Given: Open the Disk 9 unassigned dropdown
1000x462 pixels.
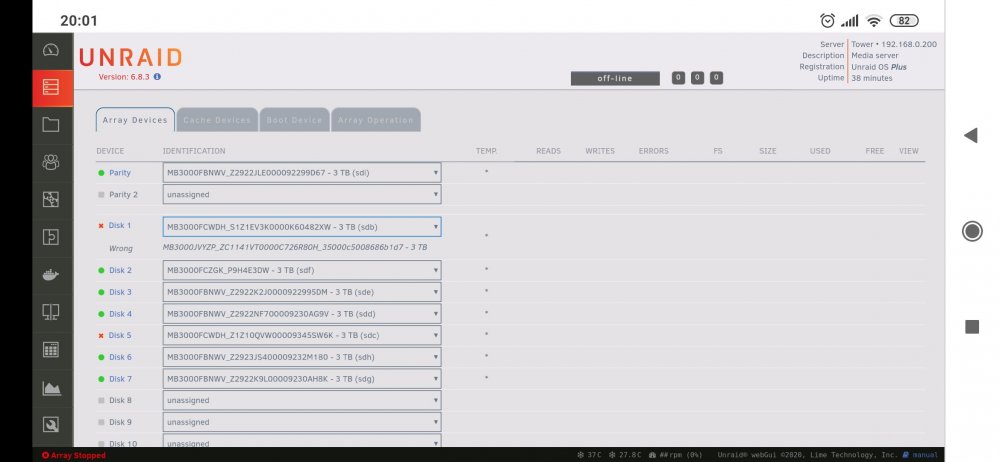Looking at the screenshot, I should pyautogui.click(x=302, y=422).
